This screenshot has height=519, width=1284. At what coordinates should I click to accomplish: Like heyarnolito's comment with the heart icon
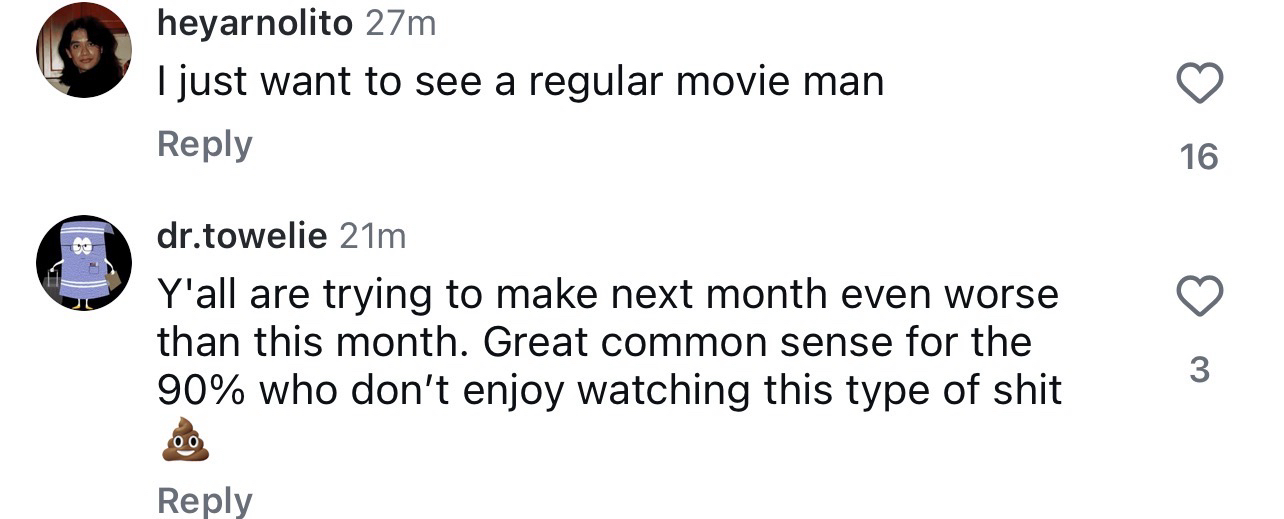(x=1199, y=83)
